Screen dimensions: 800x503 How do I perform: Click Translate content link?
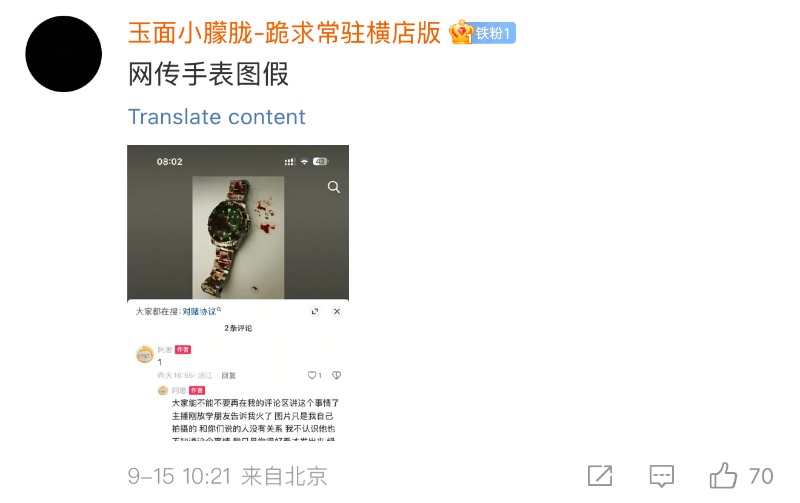point(216,117)
